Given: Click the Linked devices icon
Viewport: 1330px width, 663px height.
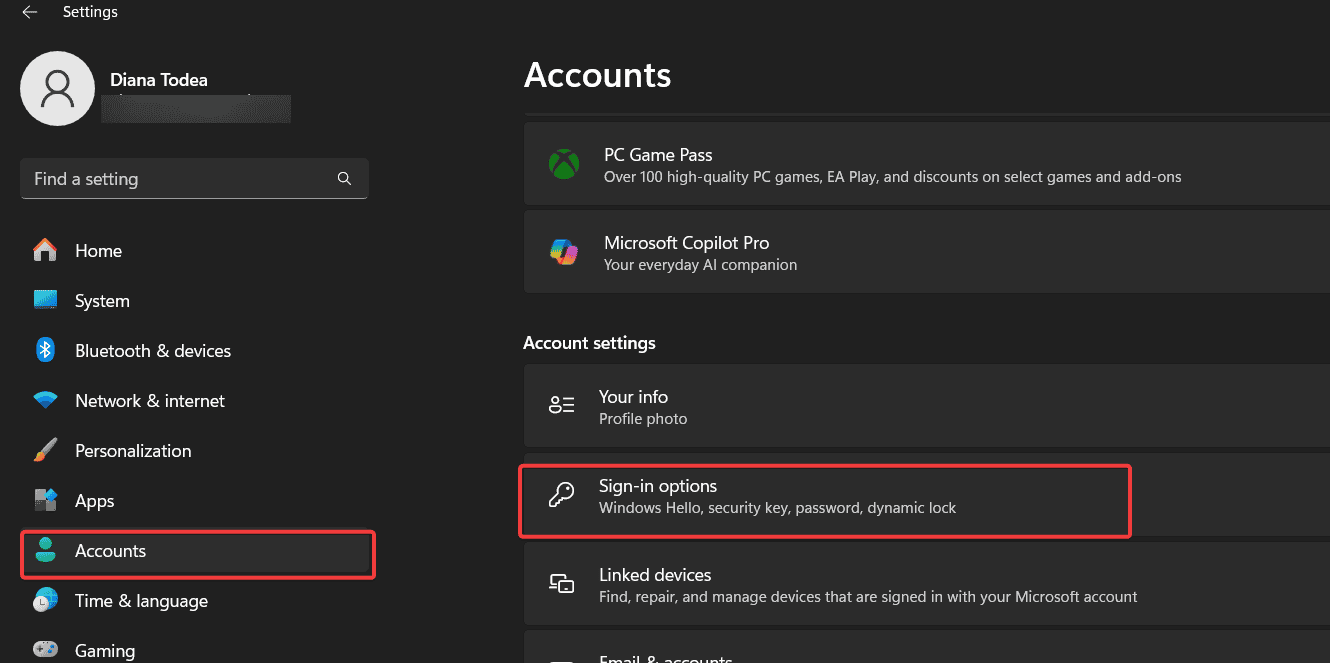Looking at the screenshot, I should click(x=561, y=584).
